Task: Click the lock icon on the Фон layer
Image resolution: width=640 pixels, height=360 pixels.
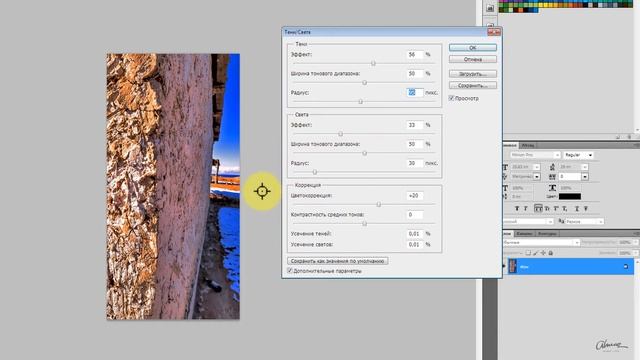Action: [x=626, y=267]
